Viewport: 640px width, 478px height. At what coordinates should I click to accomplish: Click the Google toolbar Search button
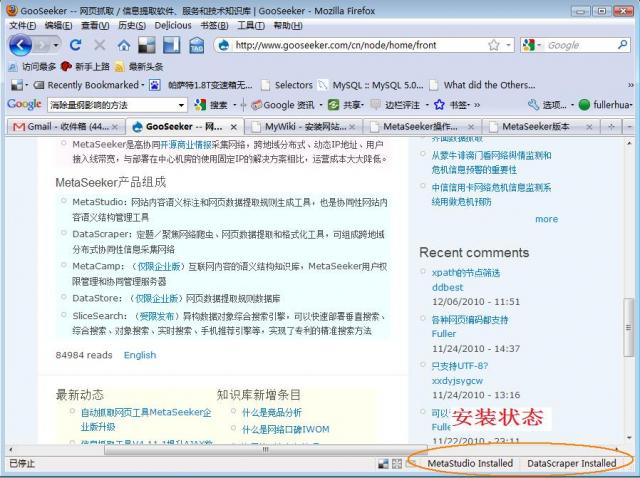[211, 105]
